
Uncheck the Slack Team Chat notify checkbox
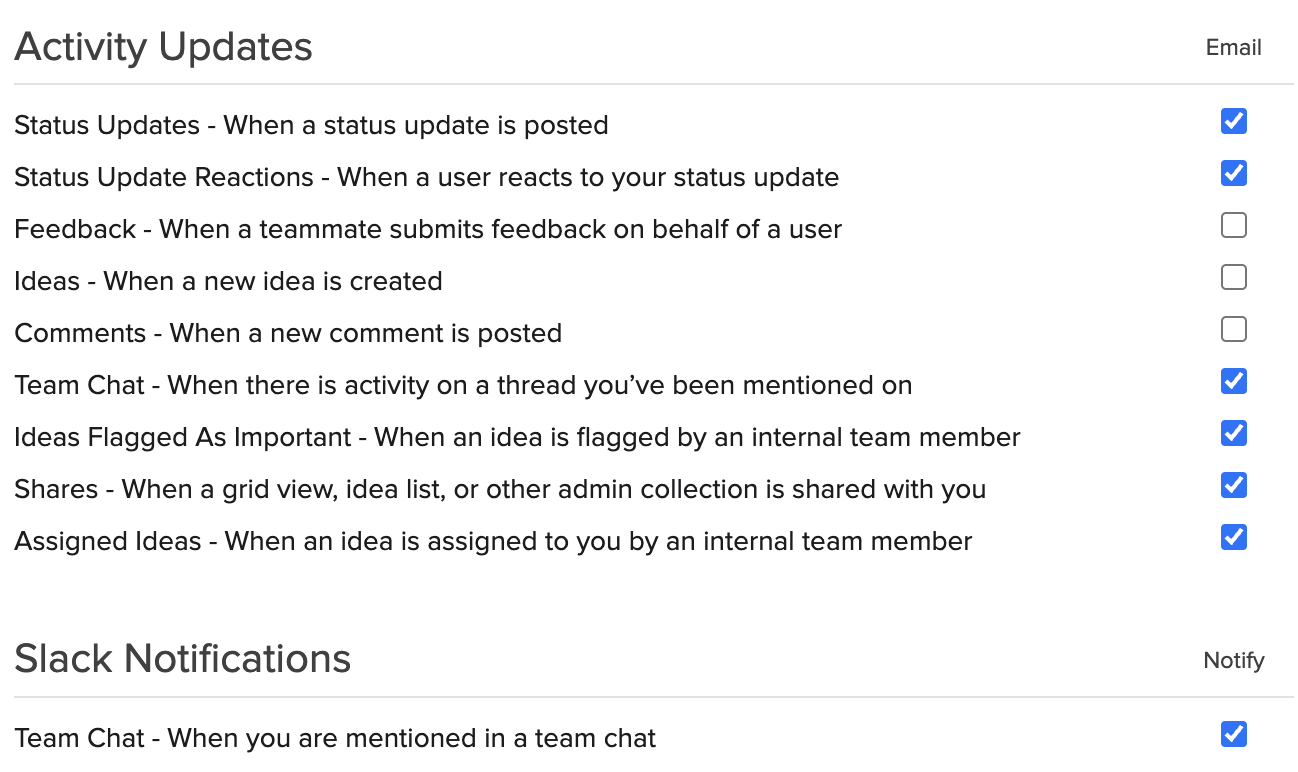[x=1233, y=734]
